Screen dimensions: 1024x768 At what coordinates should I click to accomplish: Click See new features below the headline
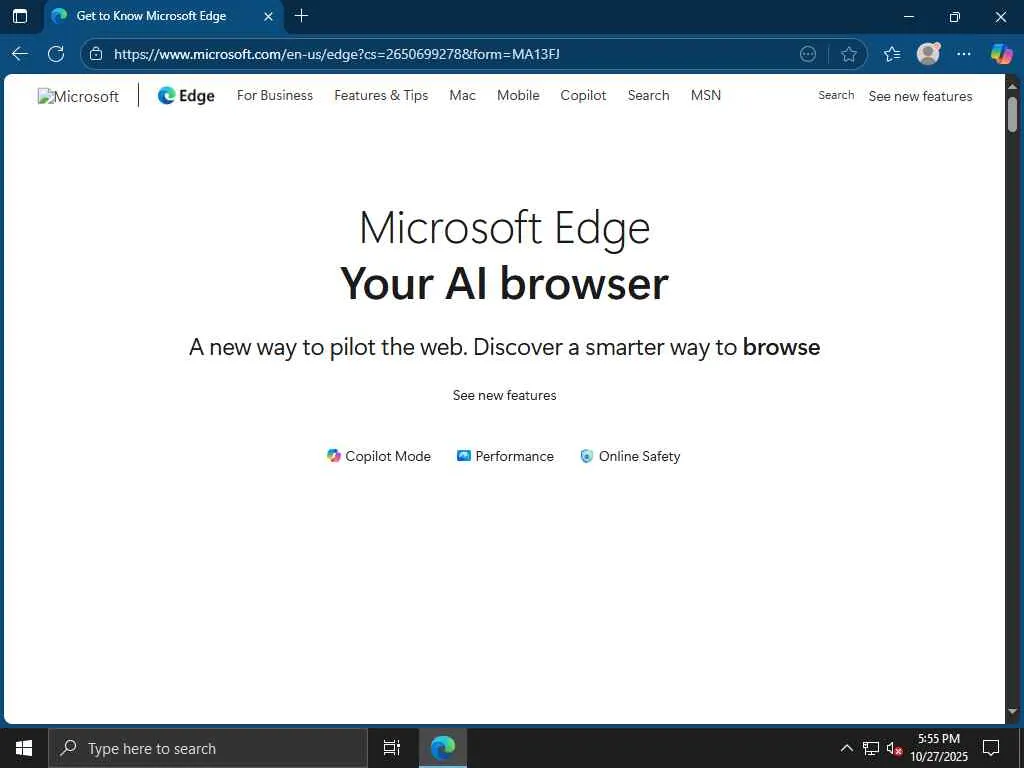pyautogui.click(x=504, y=395)
